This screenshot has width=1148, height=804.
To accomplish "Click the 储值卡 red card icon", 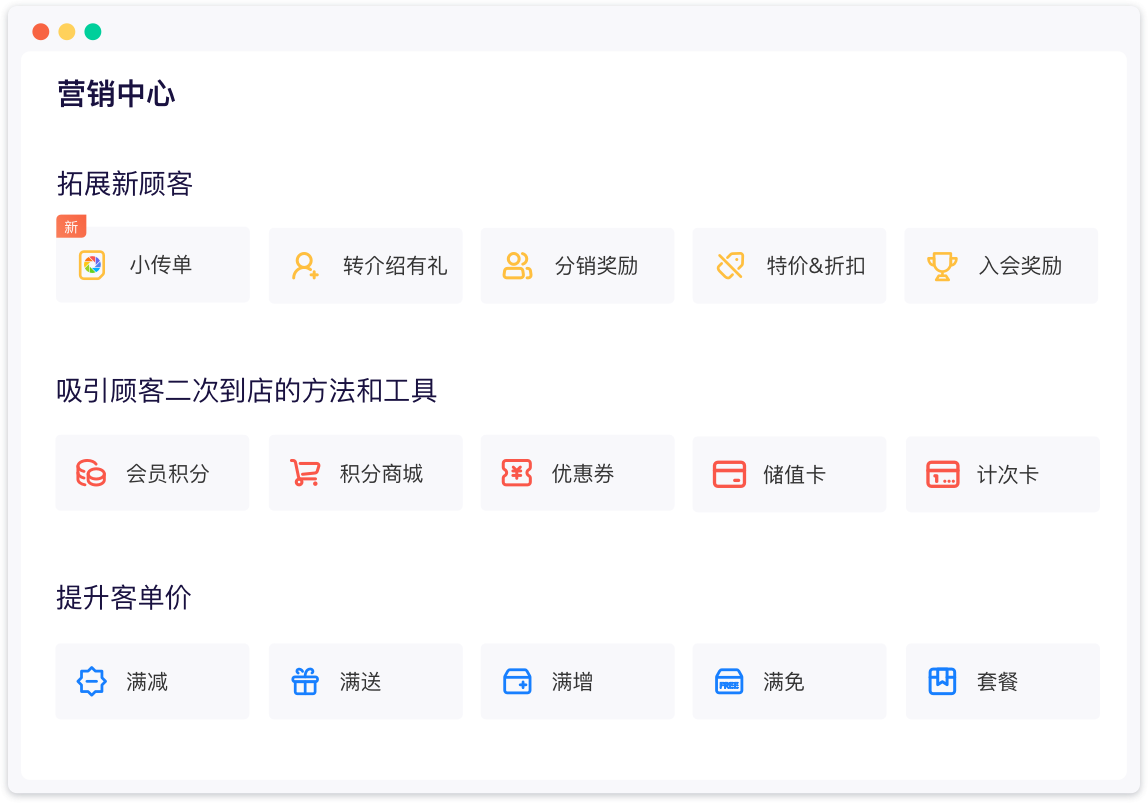I will [x=729, y=474].
